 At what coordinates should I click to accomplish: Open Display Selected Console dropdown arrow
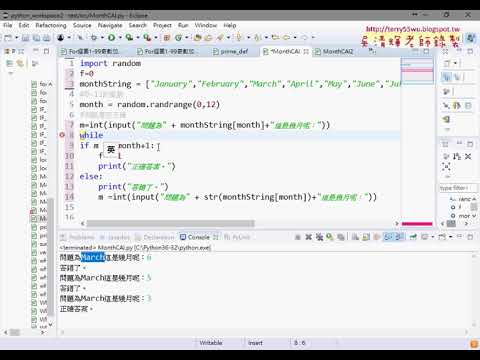pyautogui.click(x=433, y=237)
